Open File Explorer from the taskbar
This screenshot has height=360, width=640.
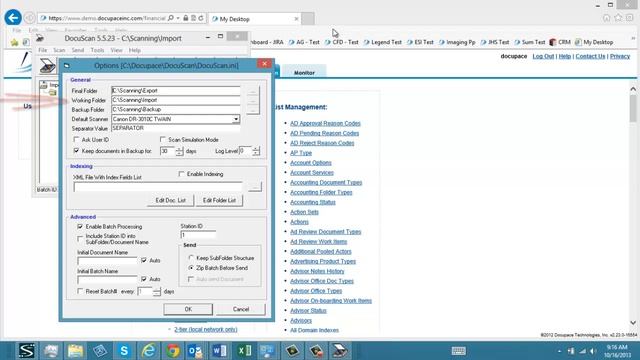(x=75, y=351)
